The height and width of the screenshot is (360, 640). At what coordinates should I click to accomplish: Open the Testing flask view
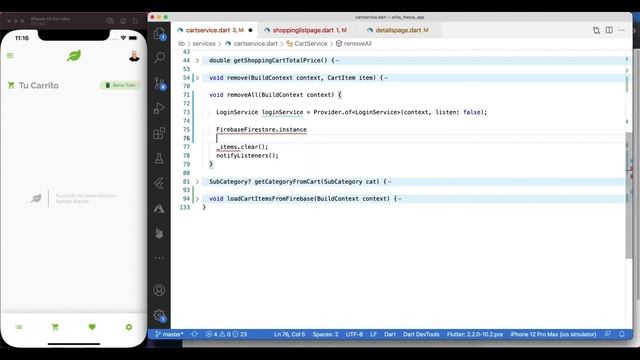(159, 158)
